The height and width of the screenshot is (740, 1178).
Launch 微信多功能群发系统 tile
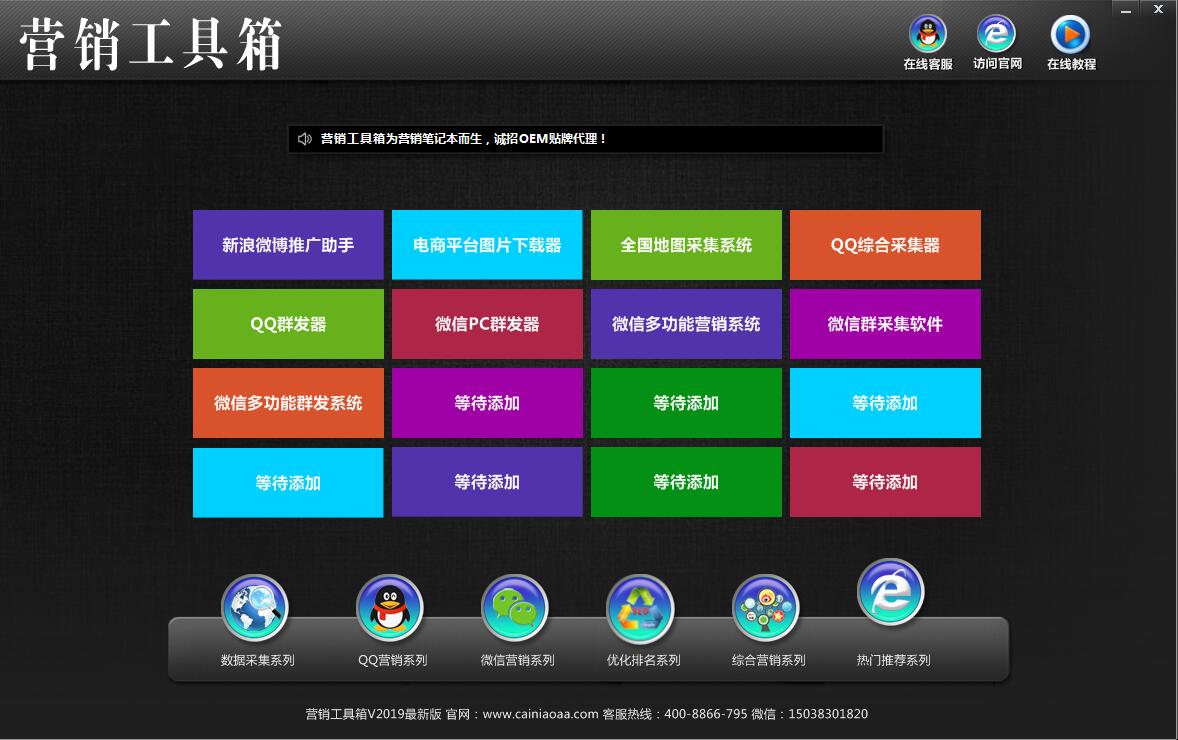click(288, 403)
